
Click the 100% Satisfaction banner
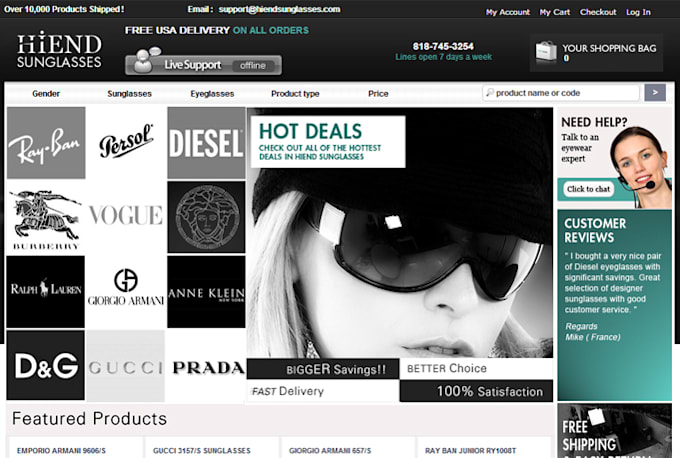(476, 391)
